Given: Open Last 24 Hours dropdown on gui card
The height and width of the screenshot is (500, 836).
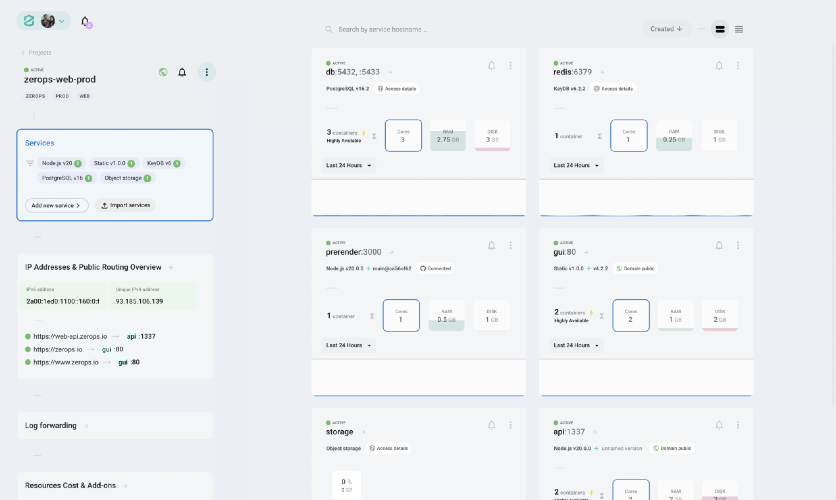Looking at the screenshot, I should coord(576,345).
